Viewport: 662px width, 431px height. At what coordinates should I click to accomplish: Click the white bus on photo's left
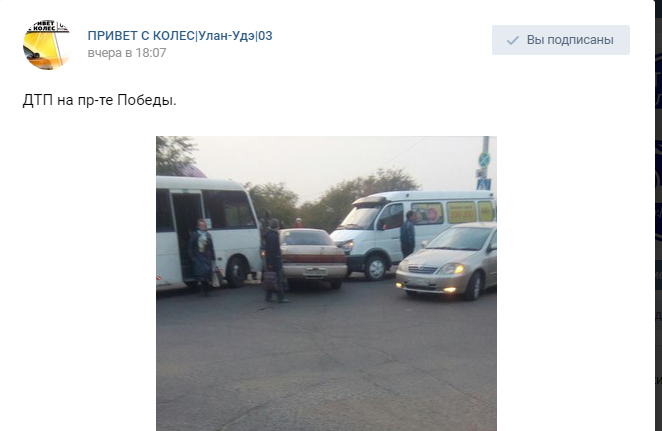click(x=207, y=232)
